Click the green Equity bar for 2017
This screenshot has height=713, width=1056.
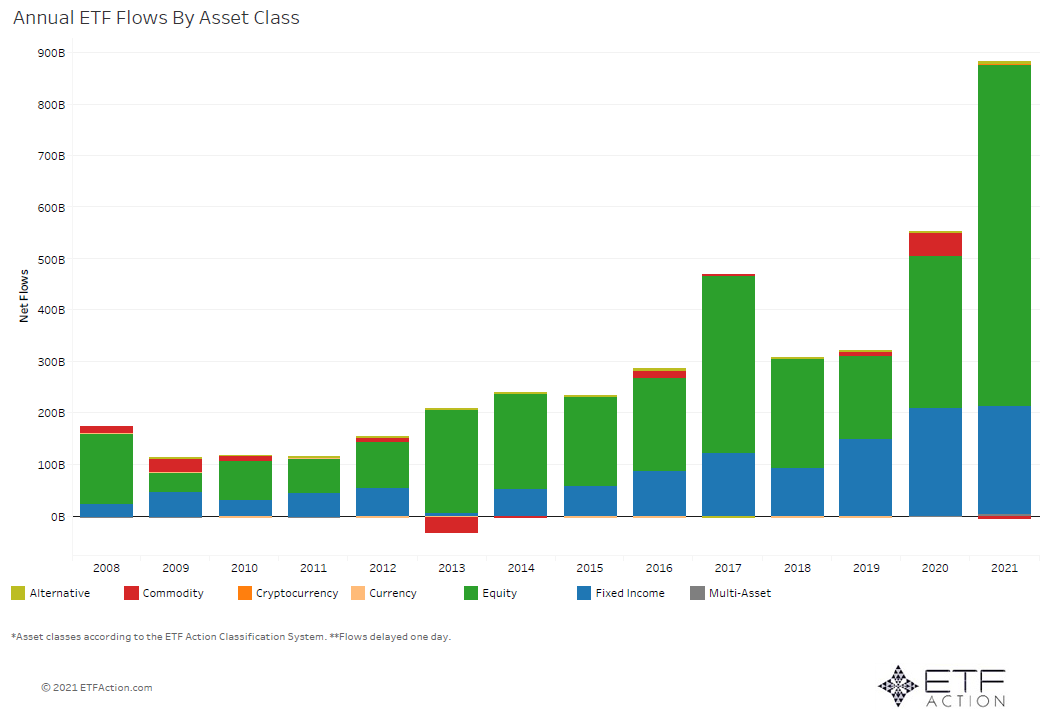coord(728,364)
